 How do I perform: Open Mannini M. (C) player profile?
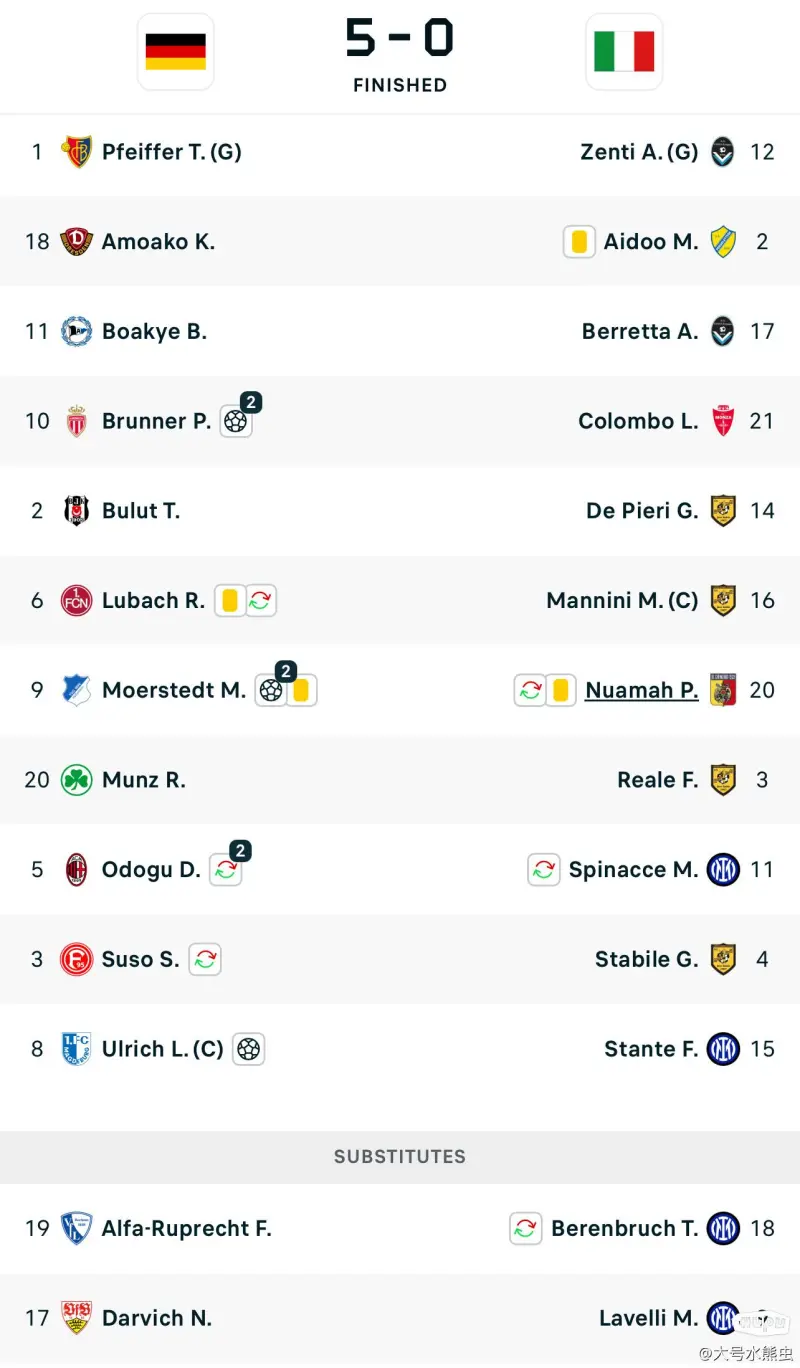(622, 600)
